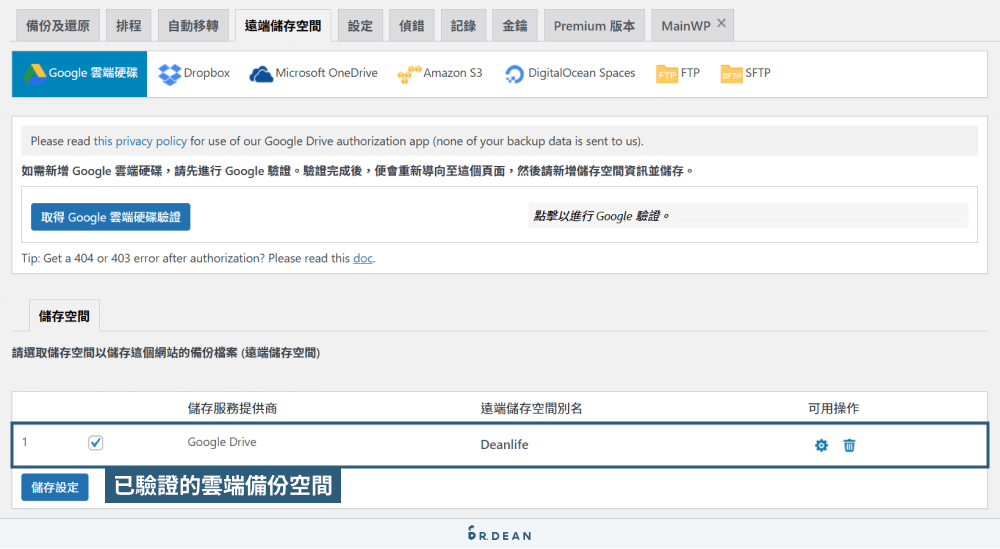This screenshot has width=1000, height=549.
Task: Open the Premium 版本 tab
Action: point(594,26)
